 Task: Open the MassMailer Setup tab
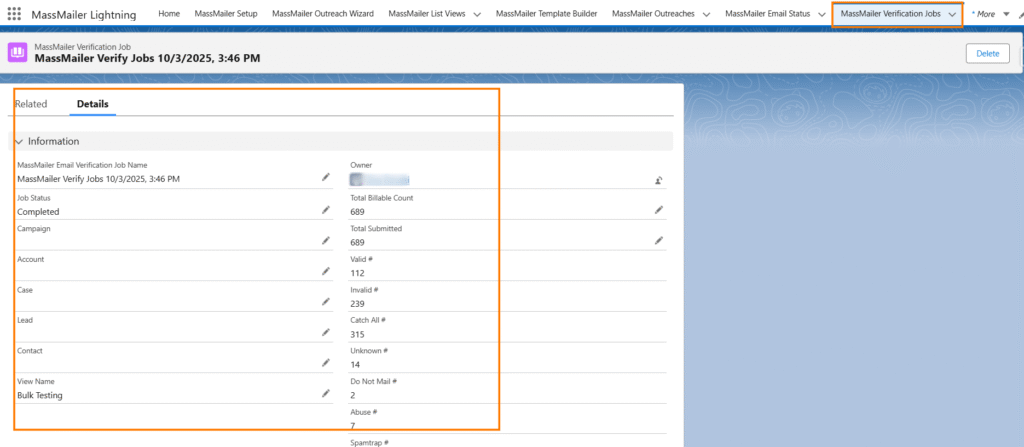pyautogui.click(x=225, y=14)
